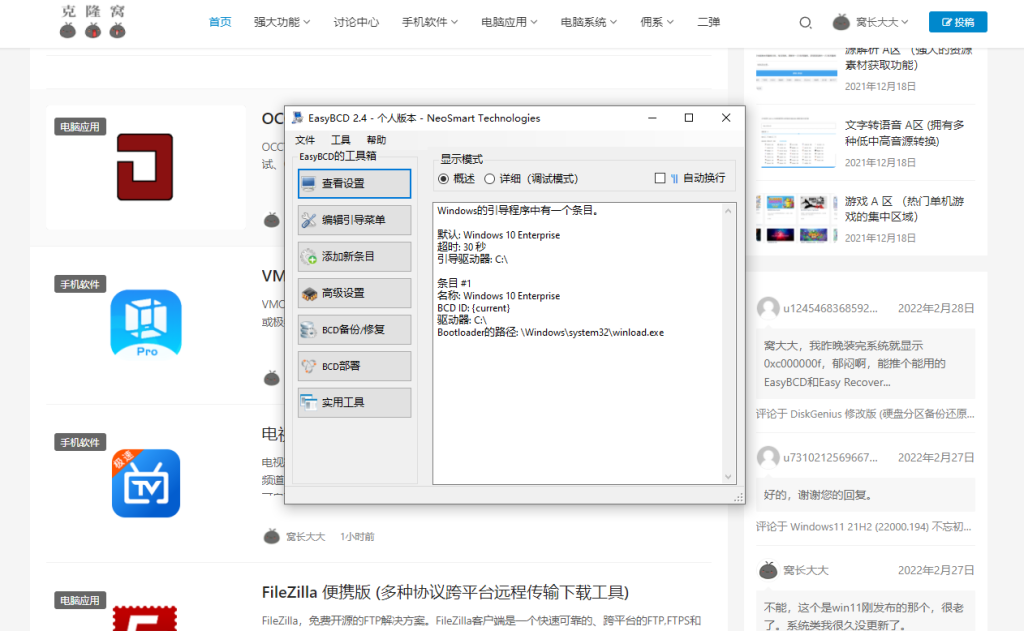This screenshot has height=631, width=1024.
Task: Click the 手机软件 tag on 电视家 card
Action: pos(80,442)
